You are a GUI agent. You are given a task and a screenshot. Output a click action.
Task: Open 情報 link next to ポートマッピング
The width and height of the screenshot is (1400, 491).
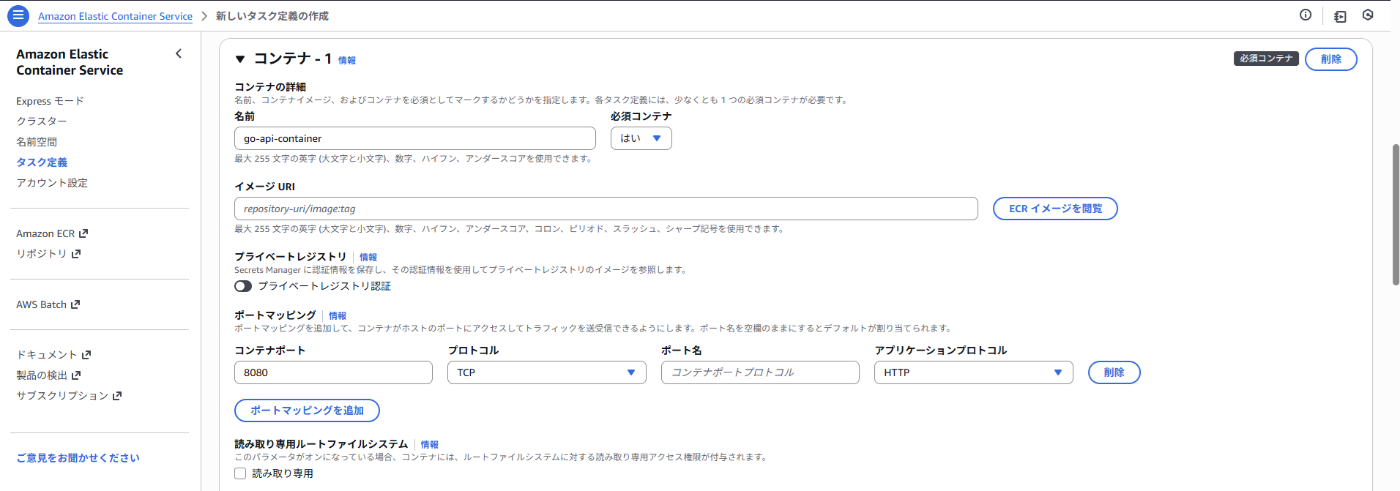pos(338,315)
